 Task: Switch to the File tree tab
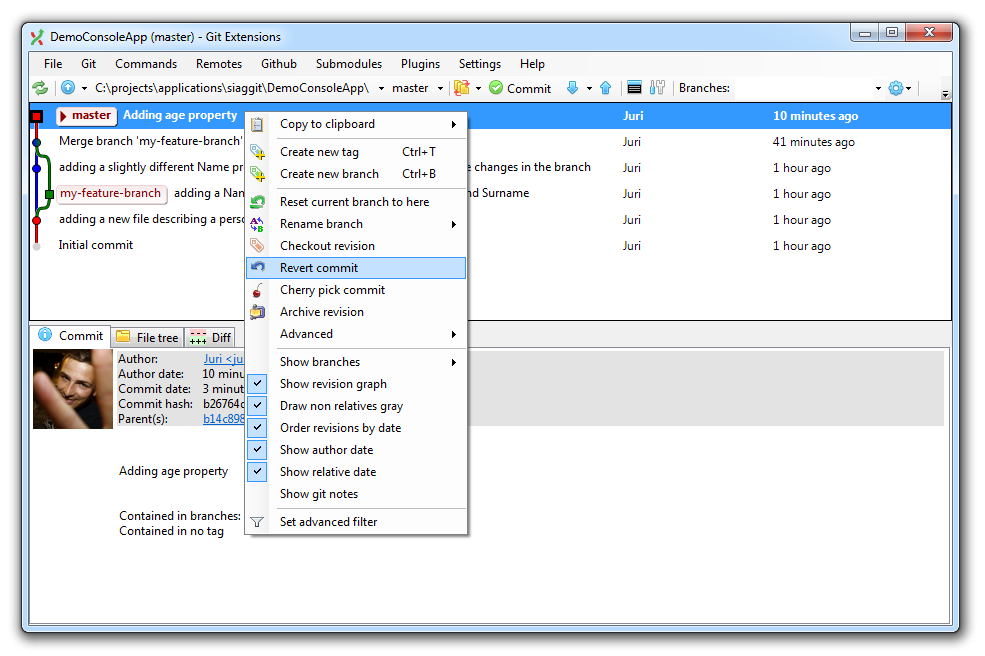(x=148, y=337)
